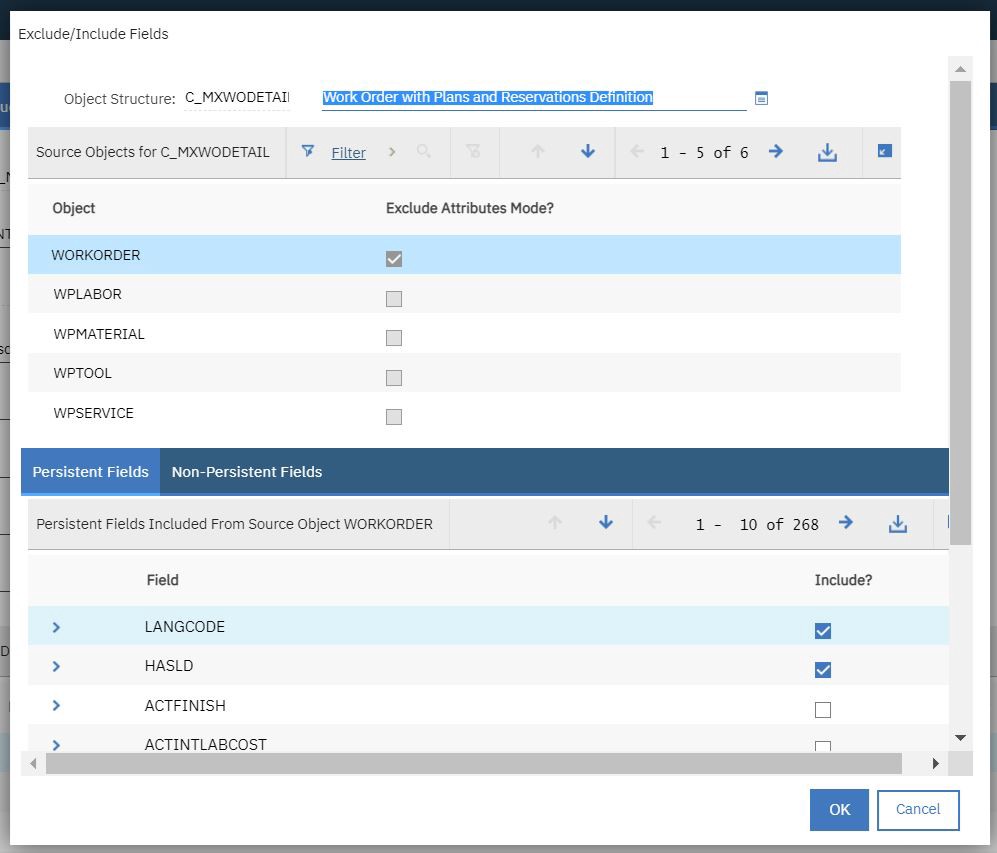The height and width of the screenshot is (853, 997).
Task: Expand details for HASLD field
Action: [56, 666]
